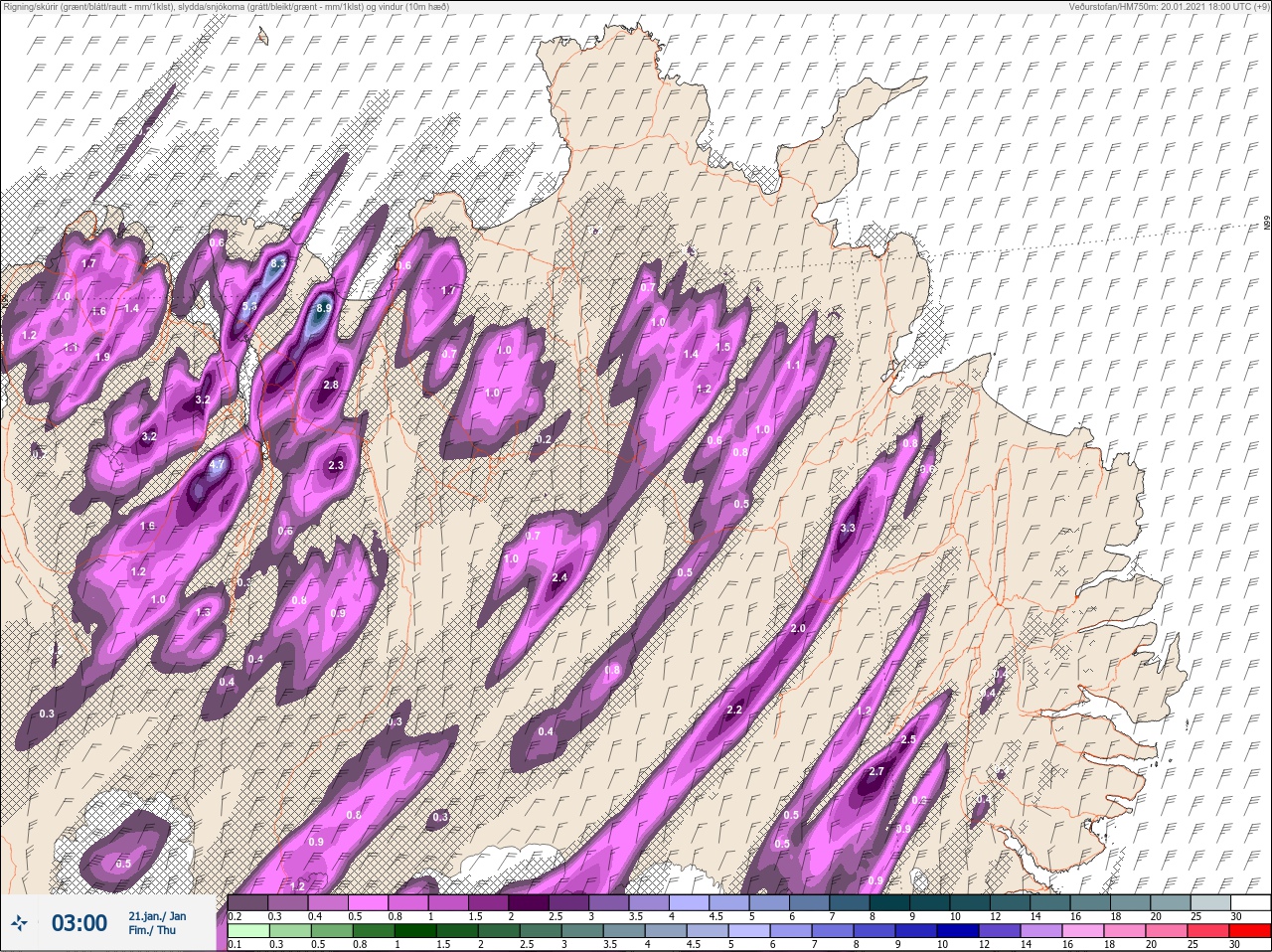Screen dimensions: 1272x952
Task: Click the 03:00 forecast time display
Action: tap(79, 924)
